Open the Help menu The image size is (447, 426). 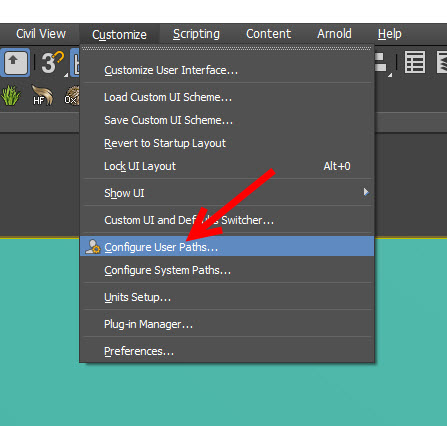click(389, 34)
